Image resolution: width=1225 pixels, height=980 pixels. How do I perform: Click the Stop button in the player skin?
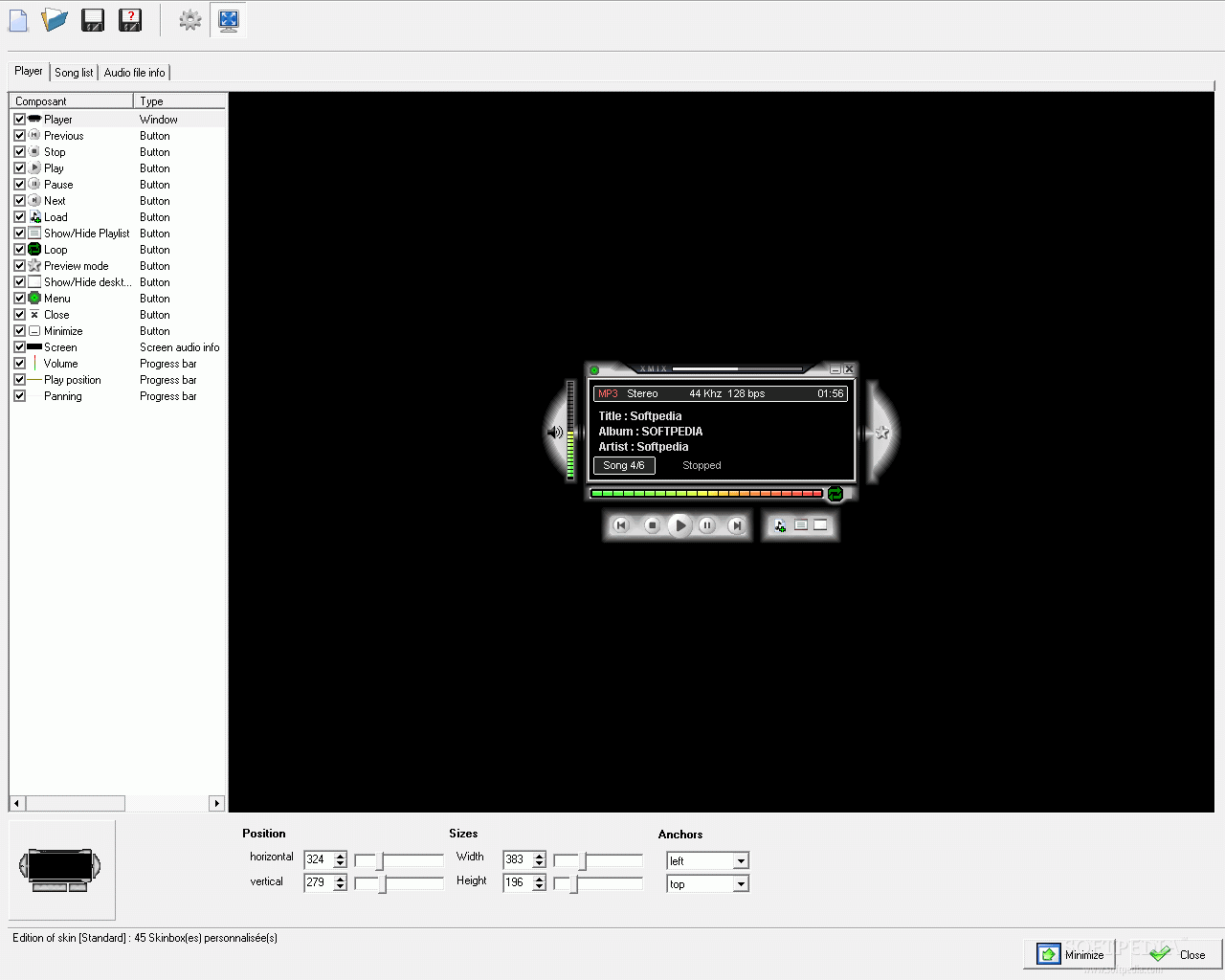coord(652,525)
